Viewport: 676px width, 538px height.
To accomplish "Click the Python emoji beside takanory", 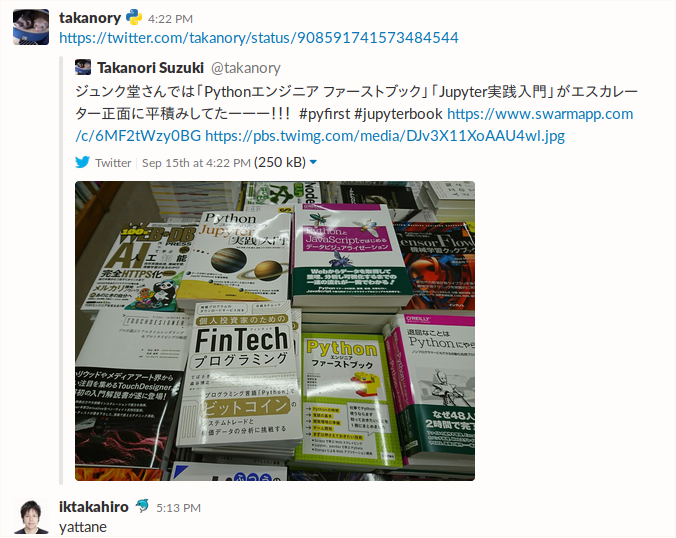I will pos(134,18).
